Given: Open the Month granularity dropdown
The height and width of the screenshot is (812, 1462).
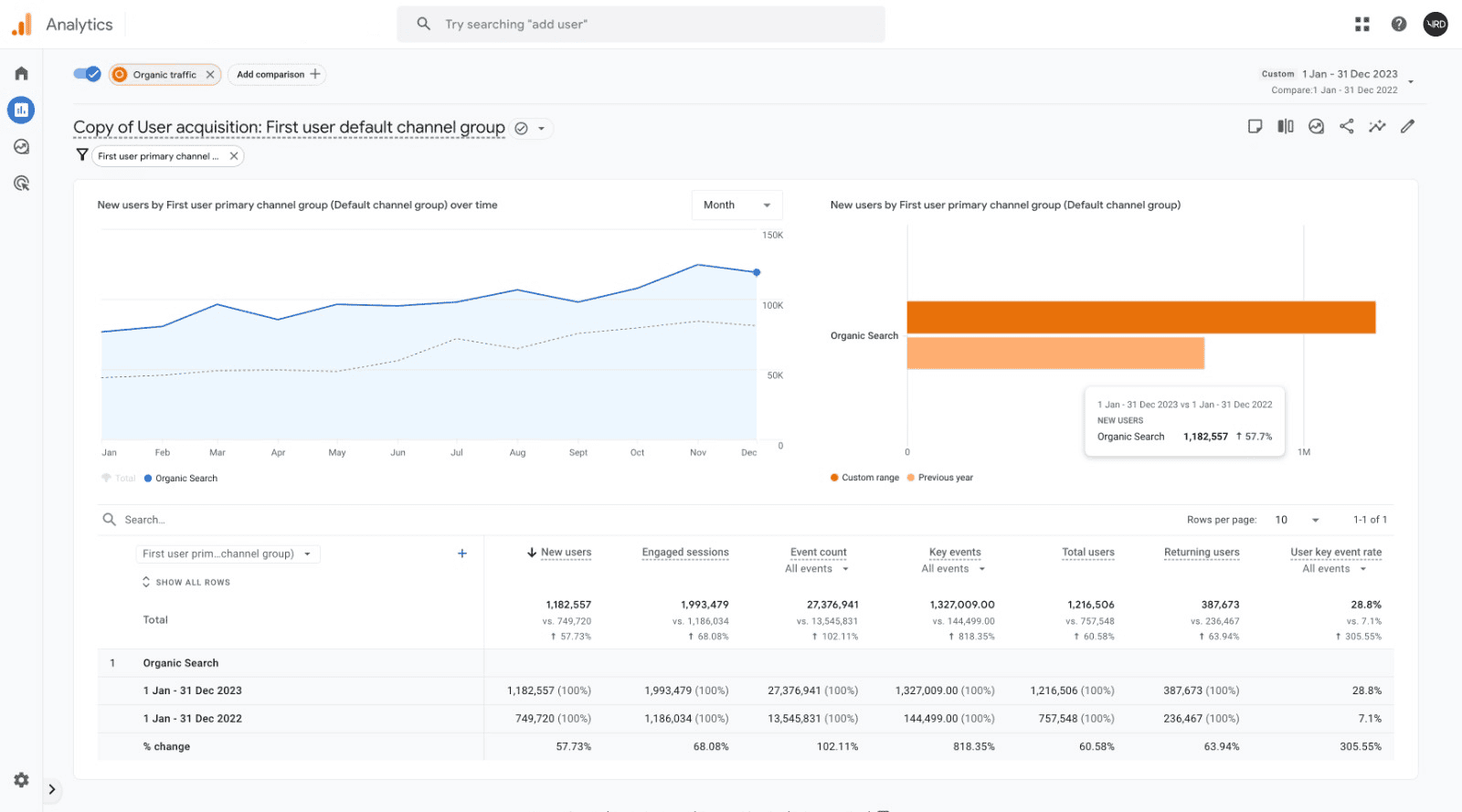Looking at the screenshot, I should pos(736,206).
